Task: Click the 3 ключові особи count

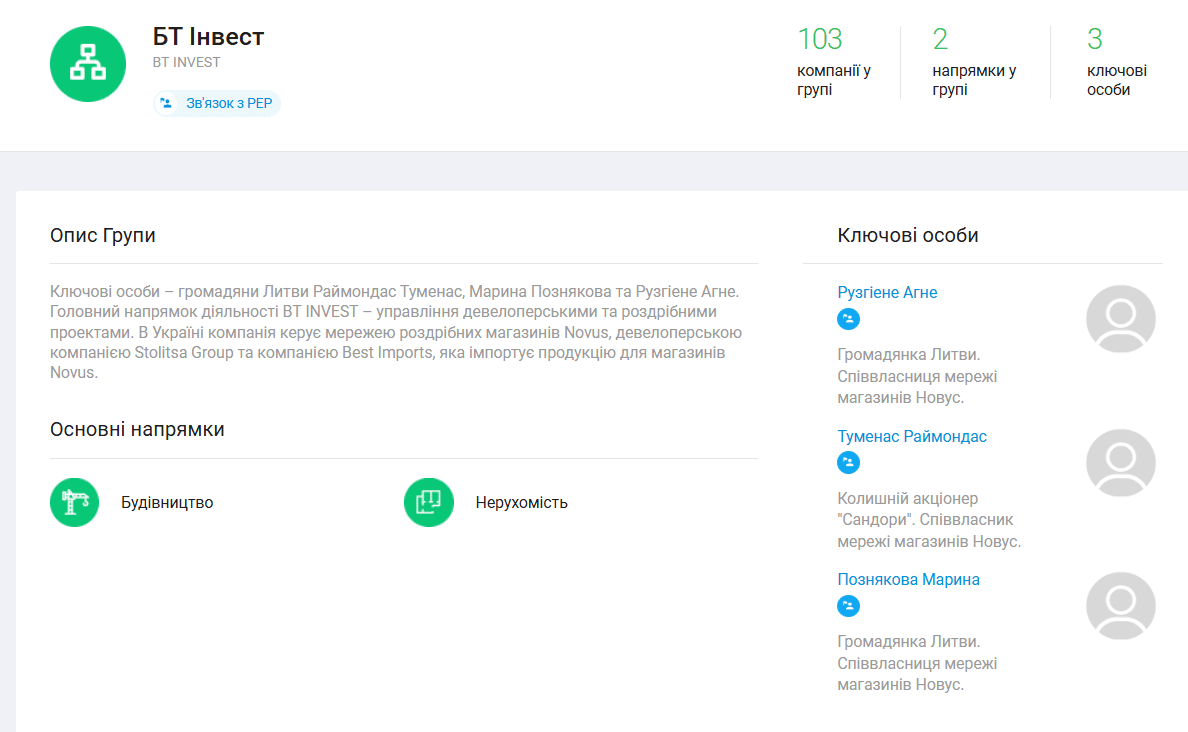Action: point(1095,39)
